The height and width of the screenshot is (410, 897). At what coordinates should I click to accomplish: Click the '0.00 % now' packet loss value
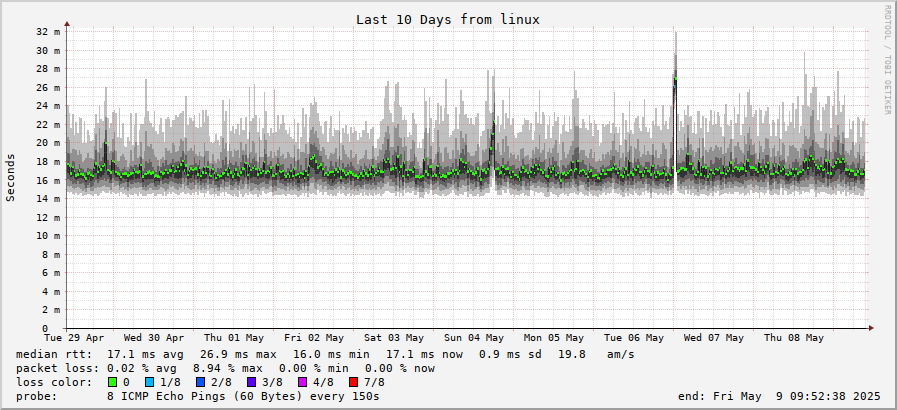(x=400, y=368)
